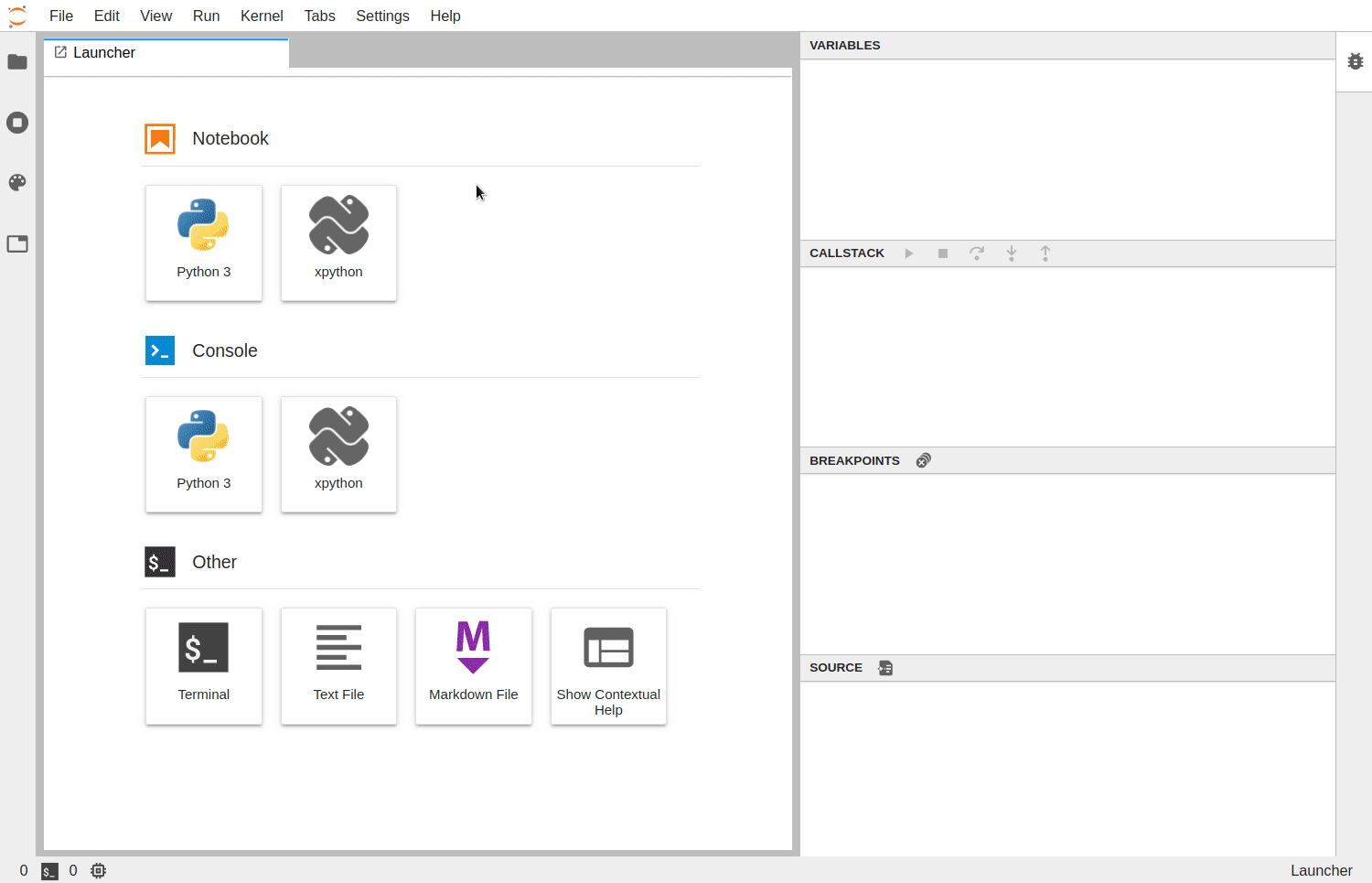Screen dimensions: 1372x883
Task: Open the debugger panel
Action: pyautogui.click(x=1355, y=60)
